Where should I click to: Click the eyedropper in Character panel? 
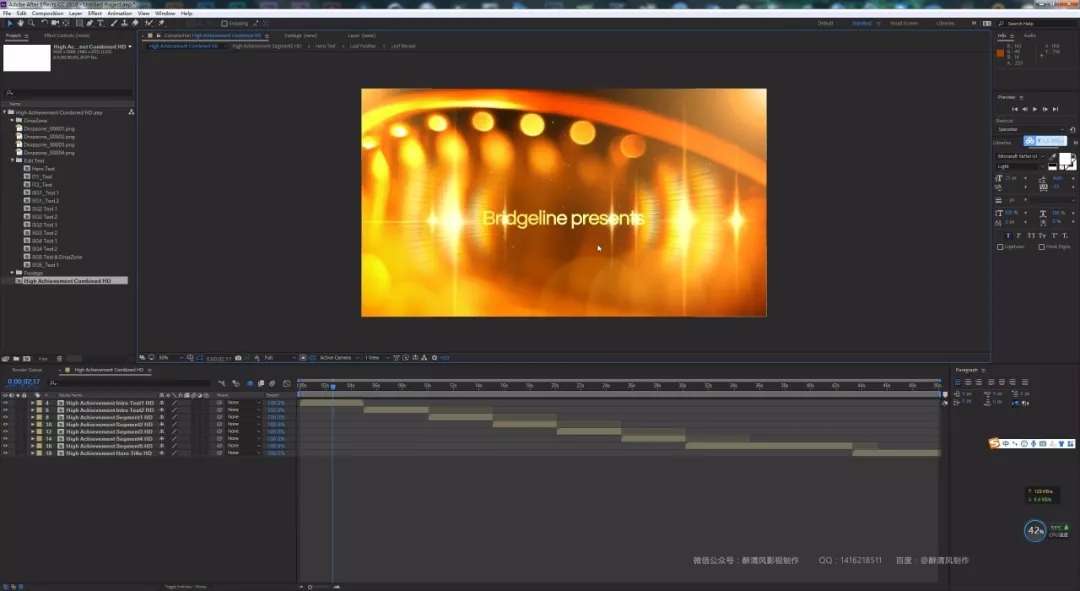[x=1050, y=157]
